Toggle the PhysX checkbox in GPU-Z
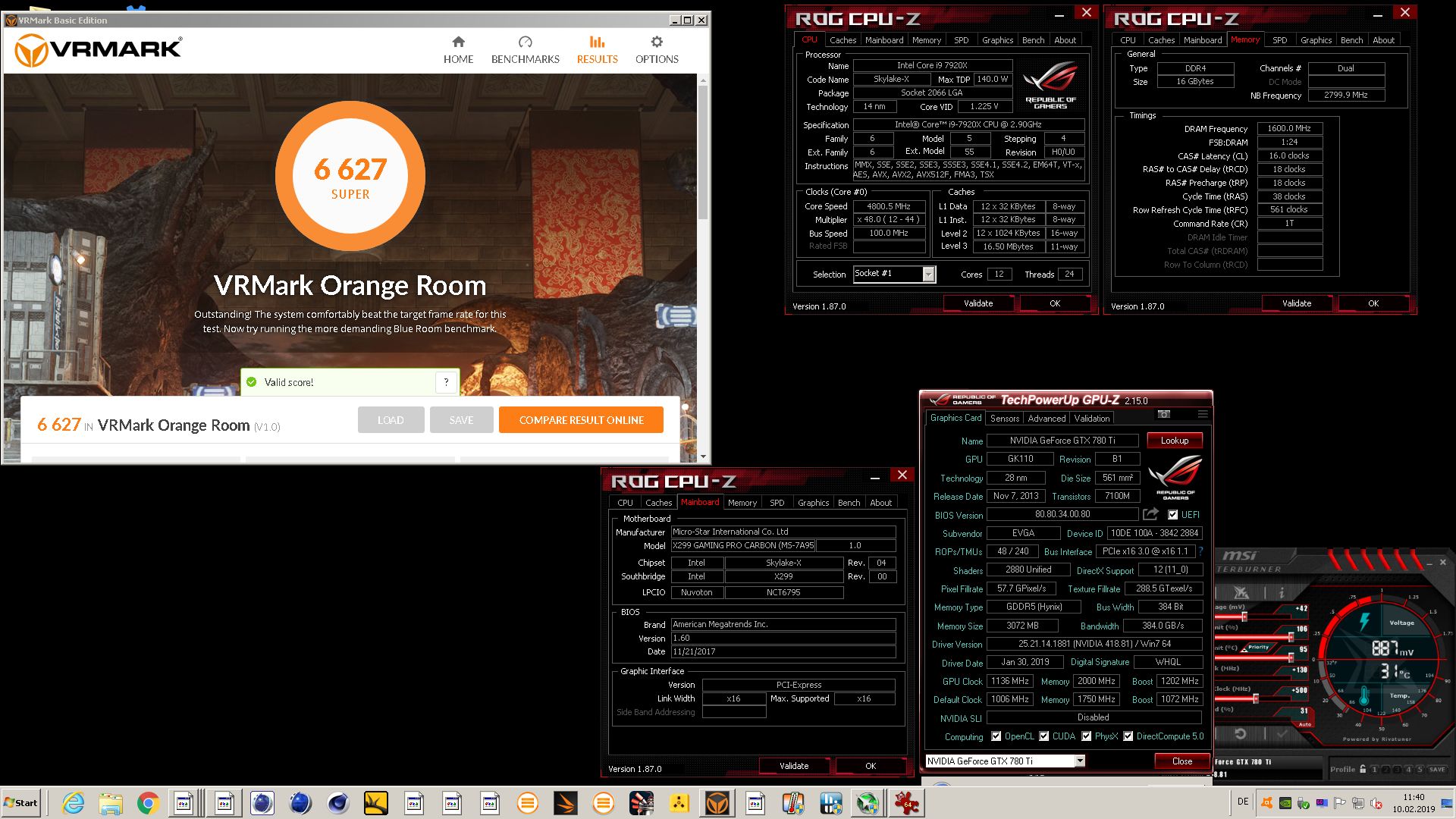Image resolution: width=1456 pixels, height=819 pixels. 1087,736
